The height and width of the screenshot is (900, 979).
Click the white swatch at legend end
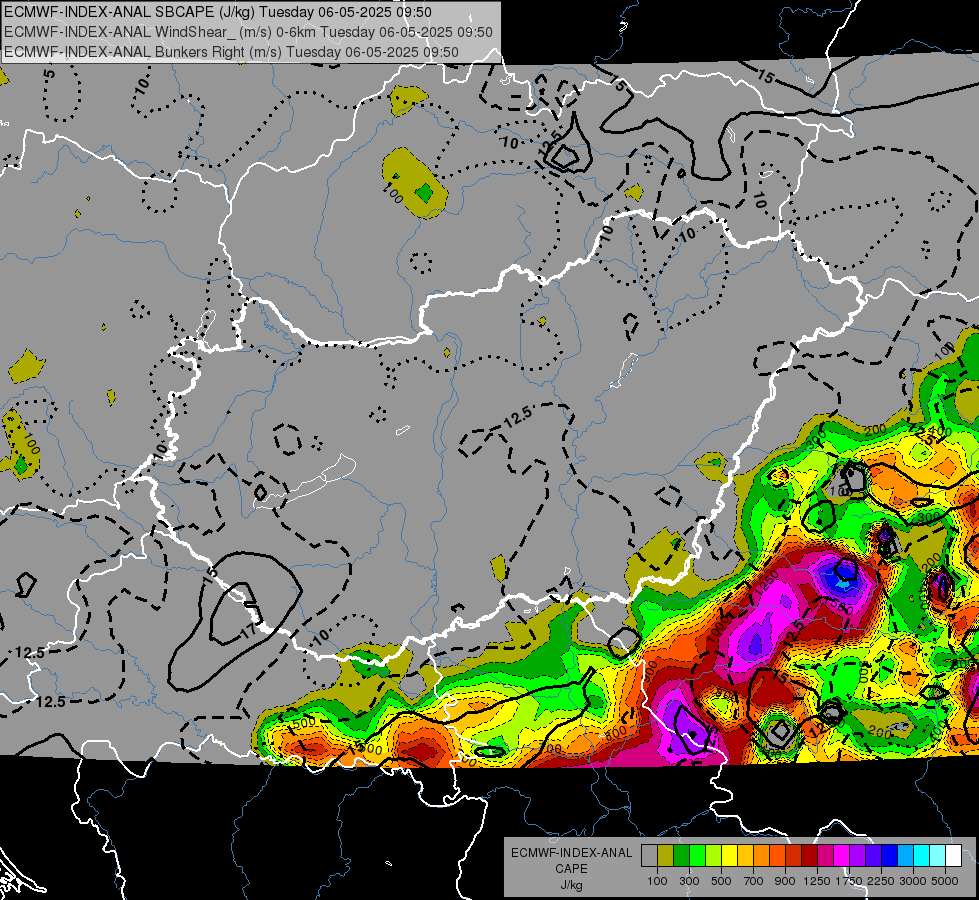954,856
